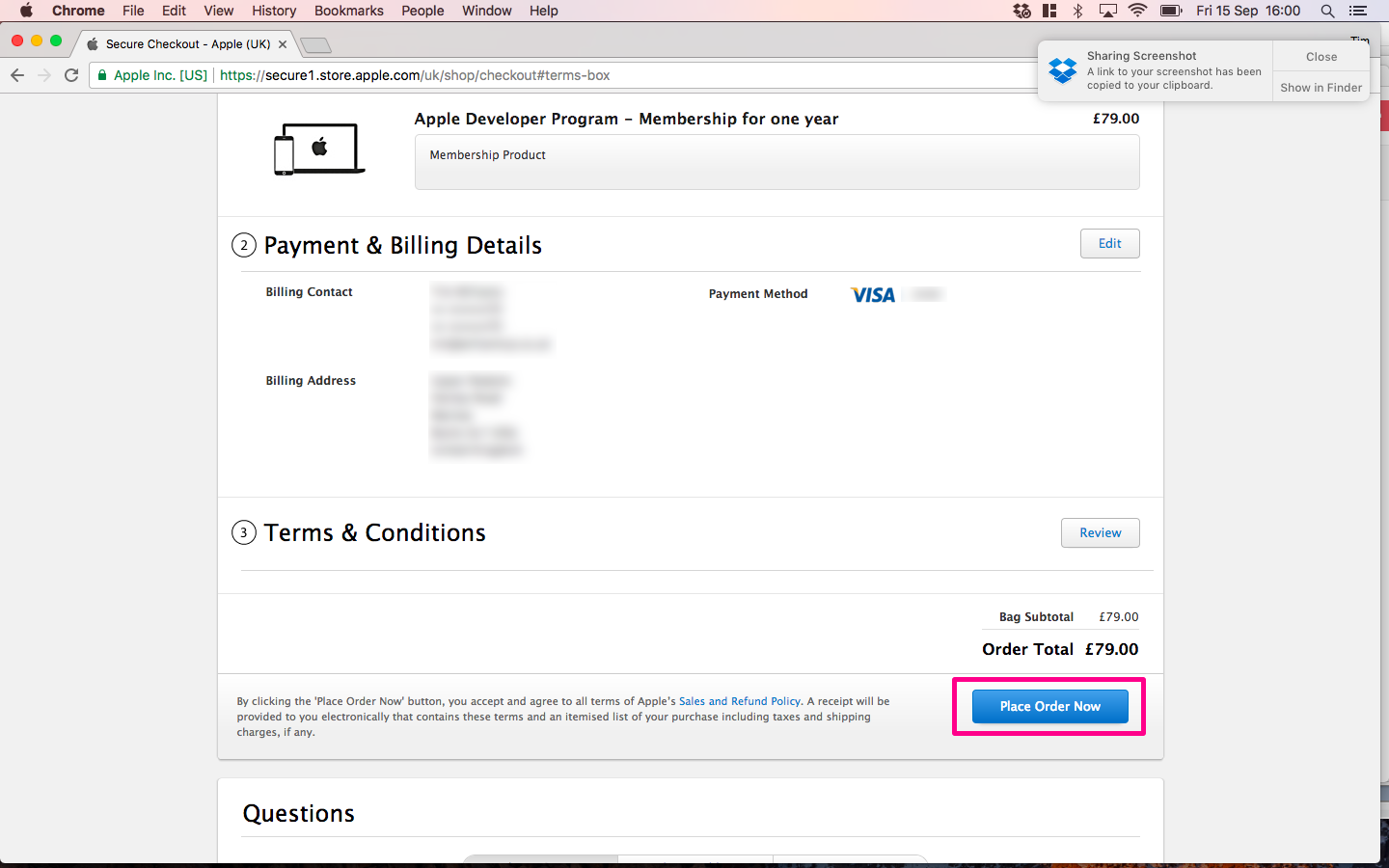Click the Dropbox icon in notification
This screenshot has width=1389, height=868.
(x=1063, y=70)
